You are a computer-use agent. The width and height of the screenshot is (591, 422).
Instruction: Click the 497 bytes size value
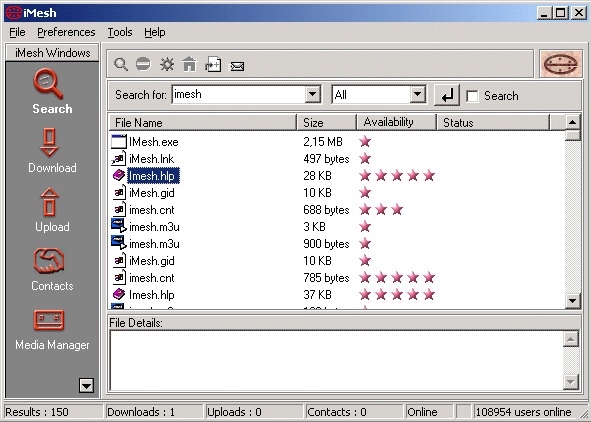click(x=326, y=159)
